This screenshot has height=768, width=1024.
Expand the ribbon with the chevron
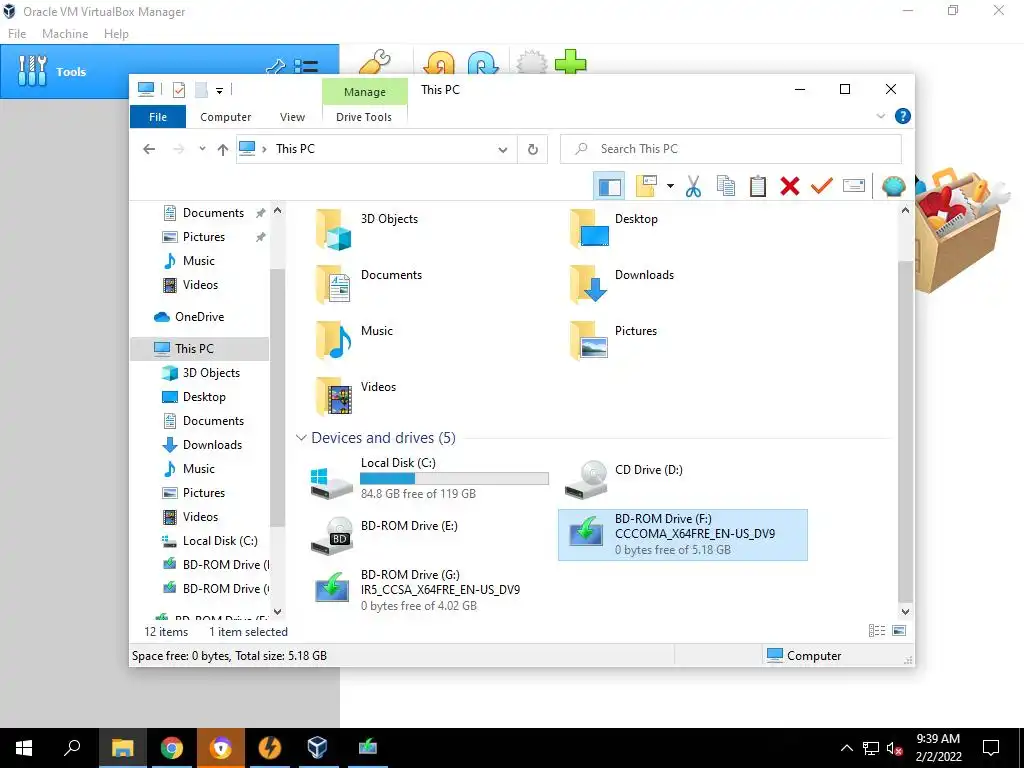(881, 116)
